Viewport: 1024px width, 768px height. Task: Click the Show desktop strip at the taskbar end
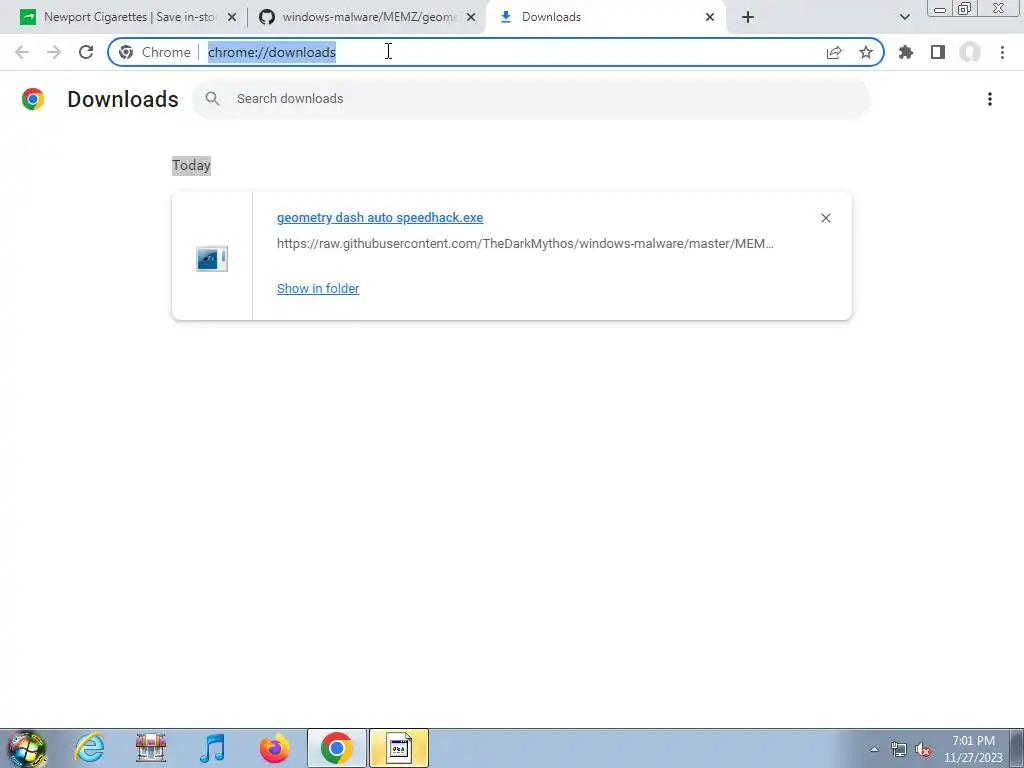pyautogui.click(x=1017, y=748)
